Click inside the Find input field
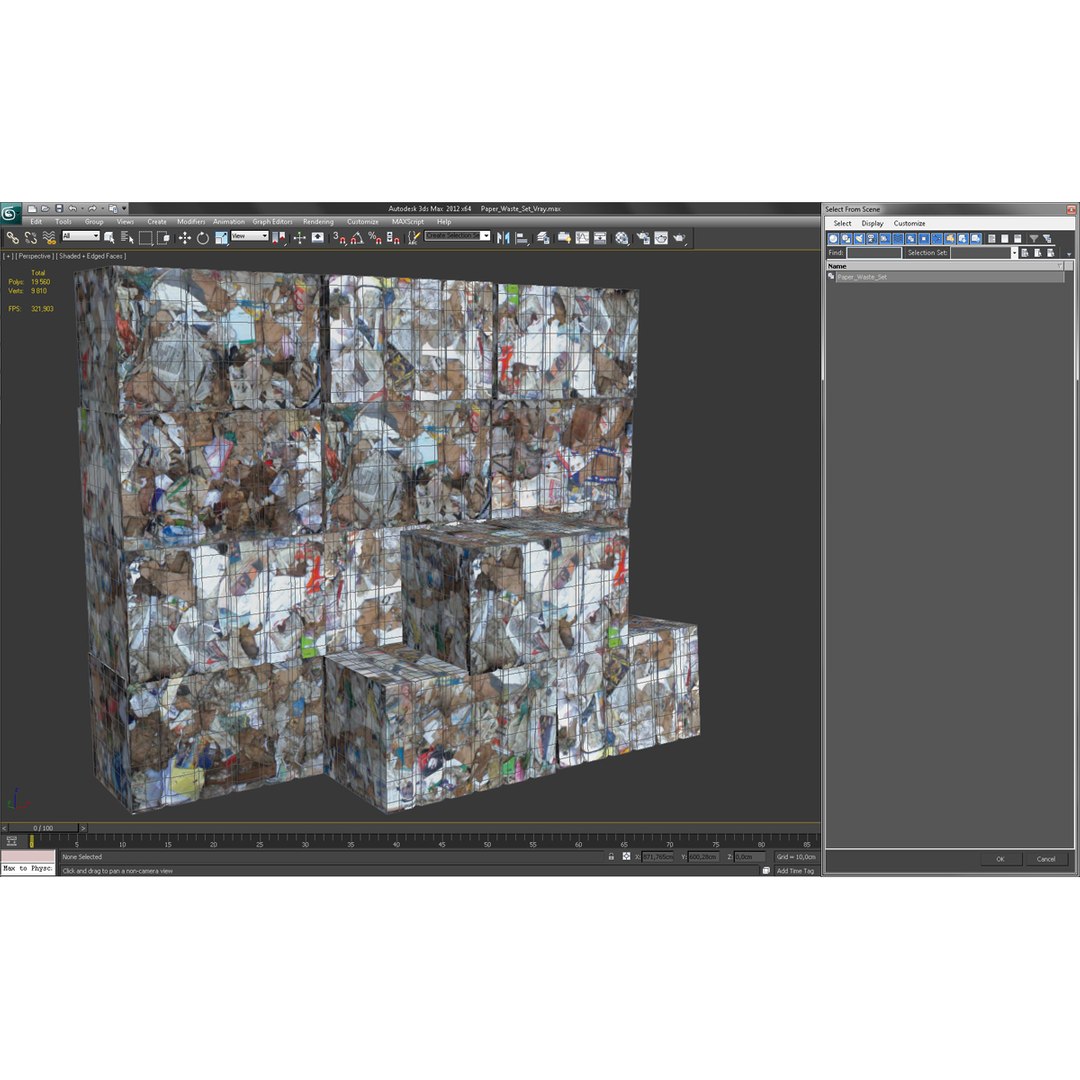 (x=874, y=253)
